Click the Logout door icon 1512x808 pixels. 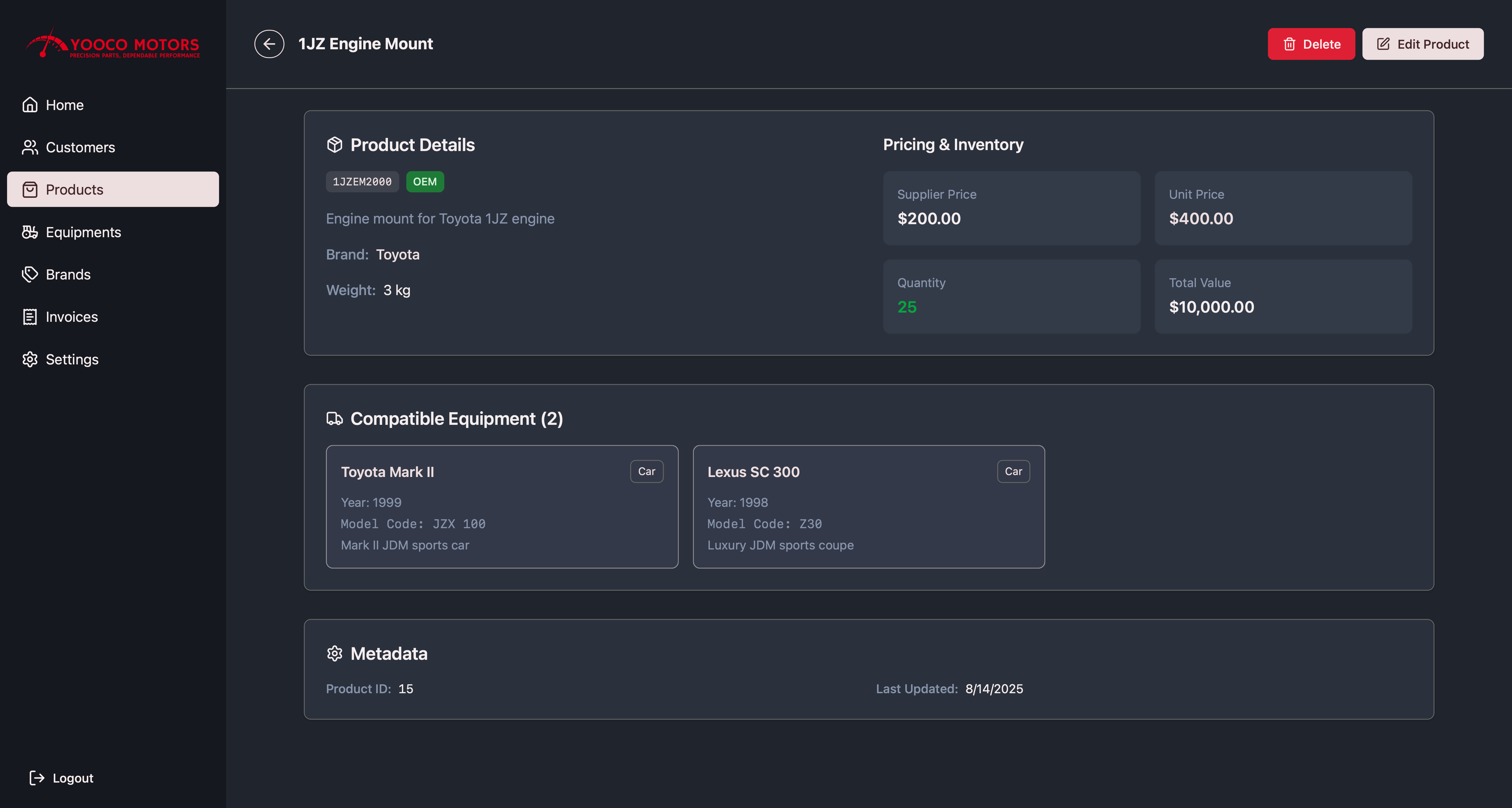37,778
